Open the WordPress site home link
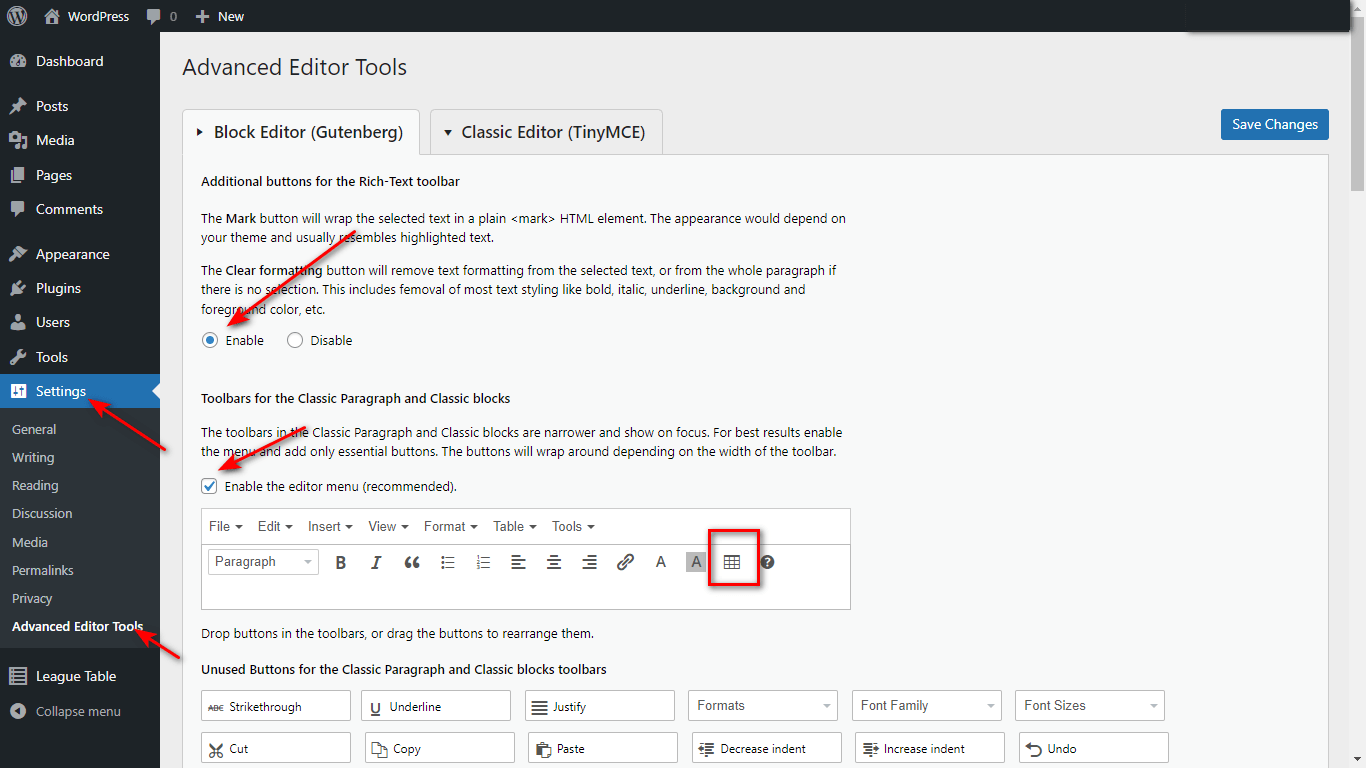 point(87,16)
